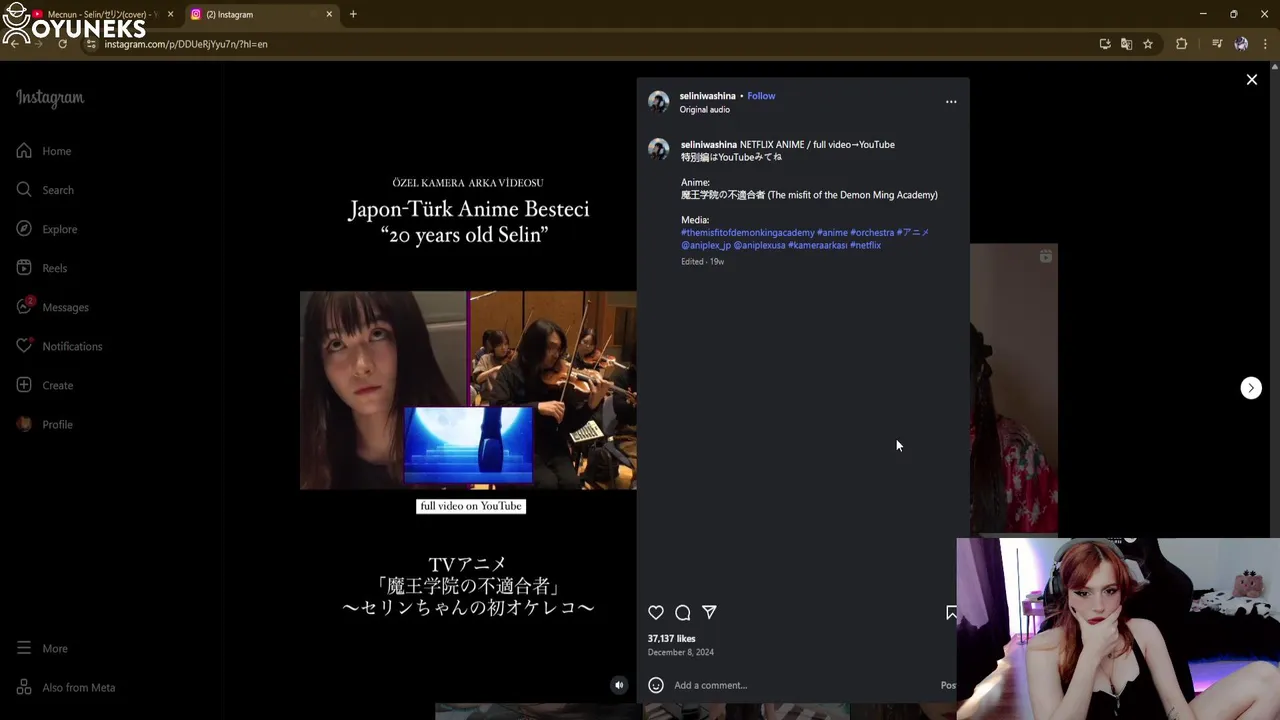1280x720 pixels.
Task: Reload the page
Action: click(x=62, y=44)
